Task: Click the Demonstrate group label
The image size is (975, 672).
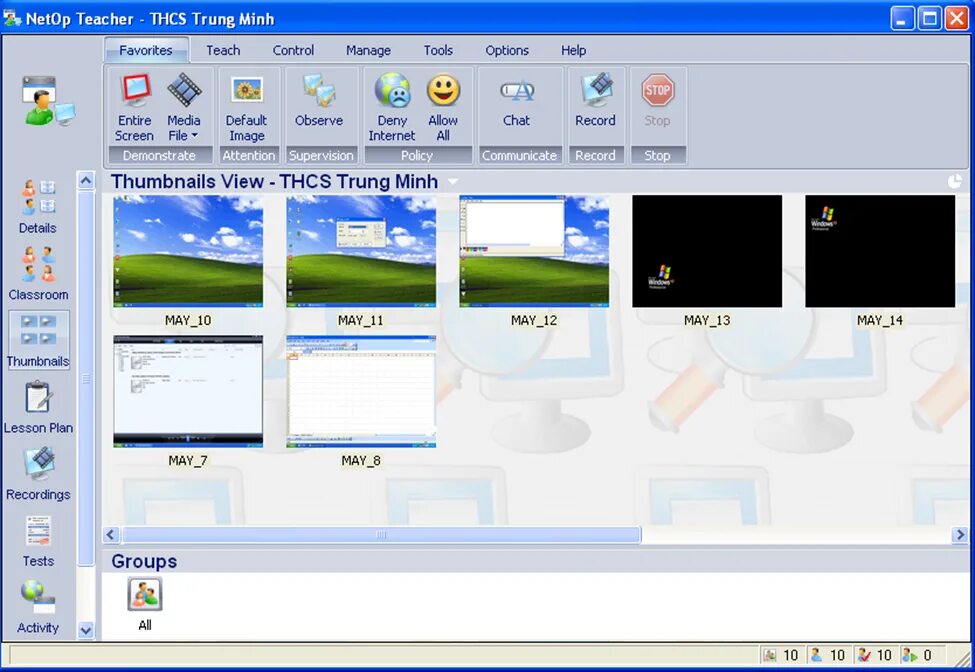Action: [159, 155]
